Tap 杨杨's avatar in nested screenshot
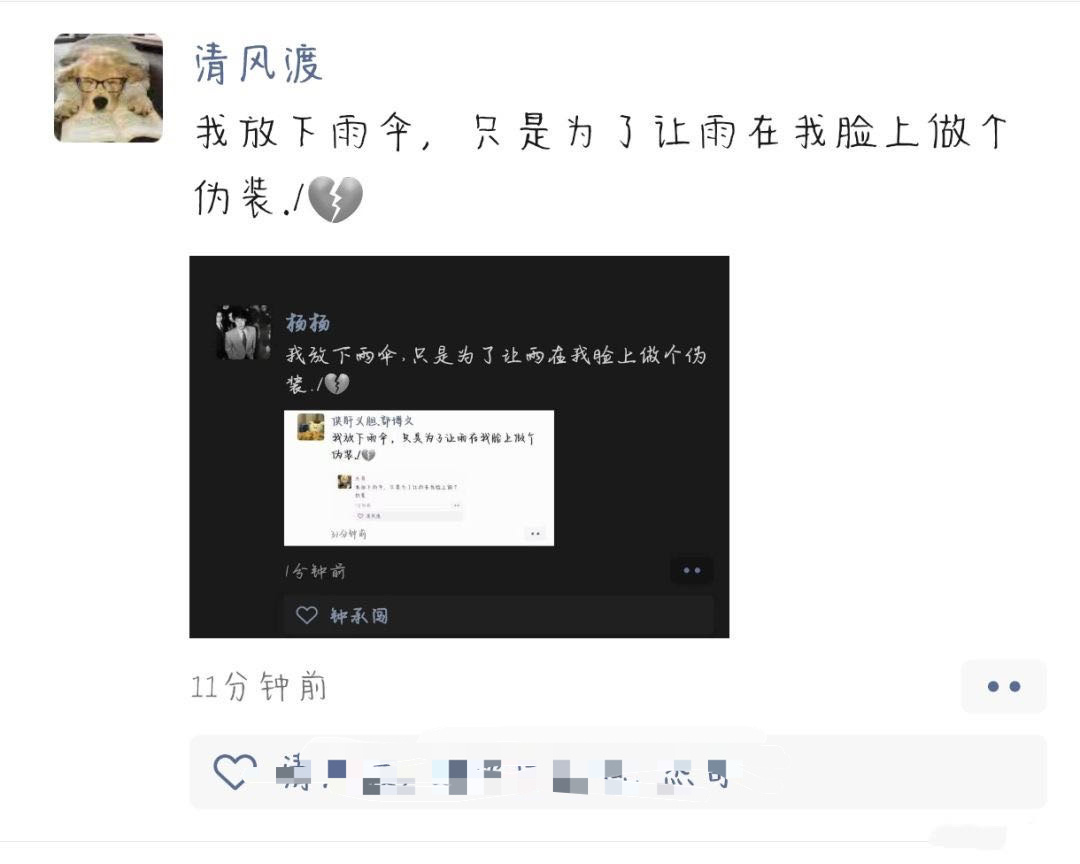 (x=244, y=332)
